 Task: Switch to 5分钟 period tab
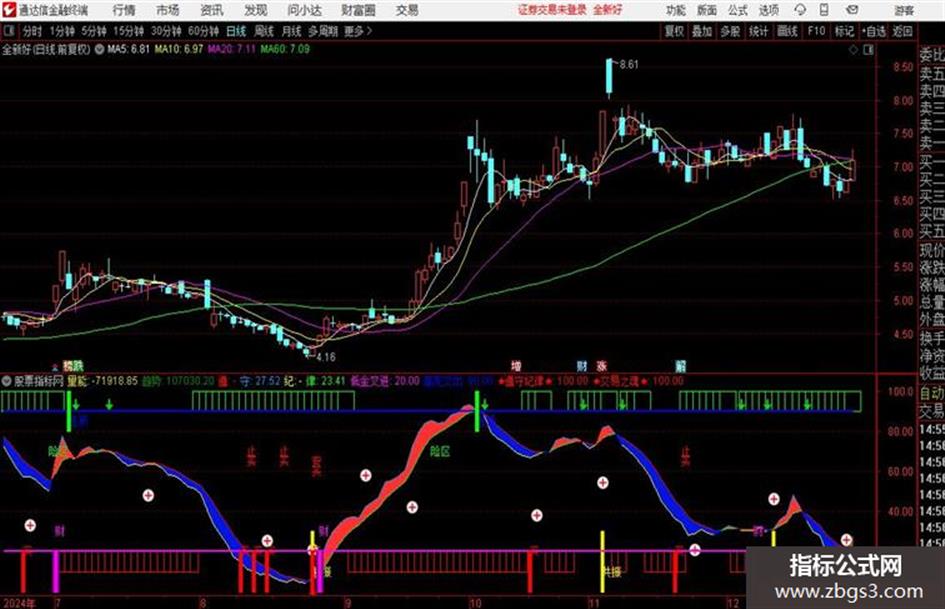coord(93,31)
